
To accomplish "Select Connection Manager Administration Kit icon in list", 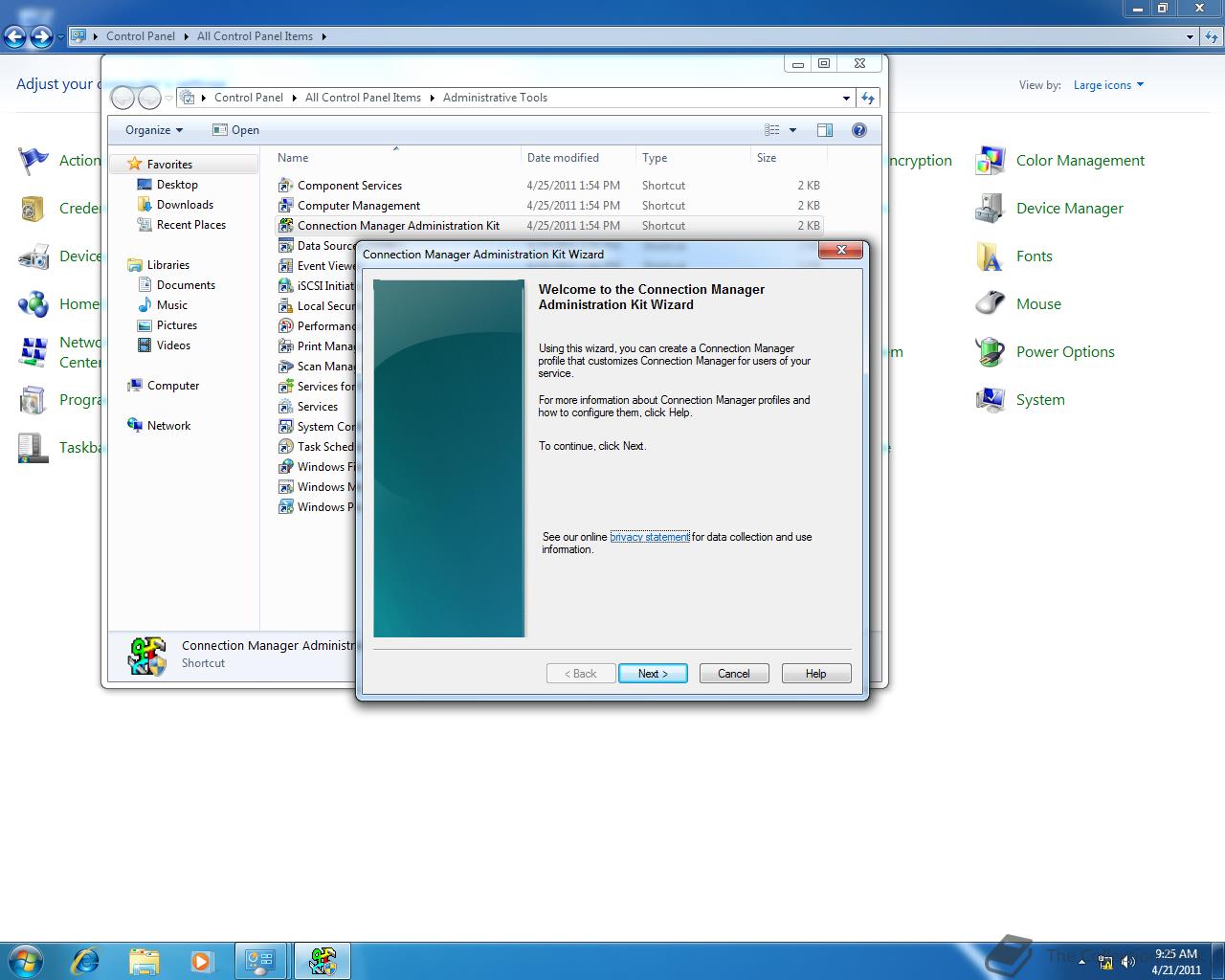I will [285, 225].
